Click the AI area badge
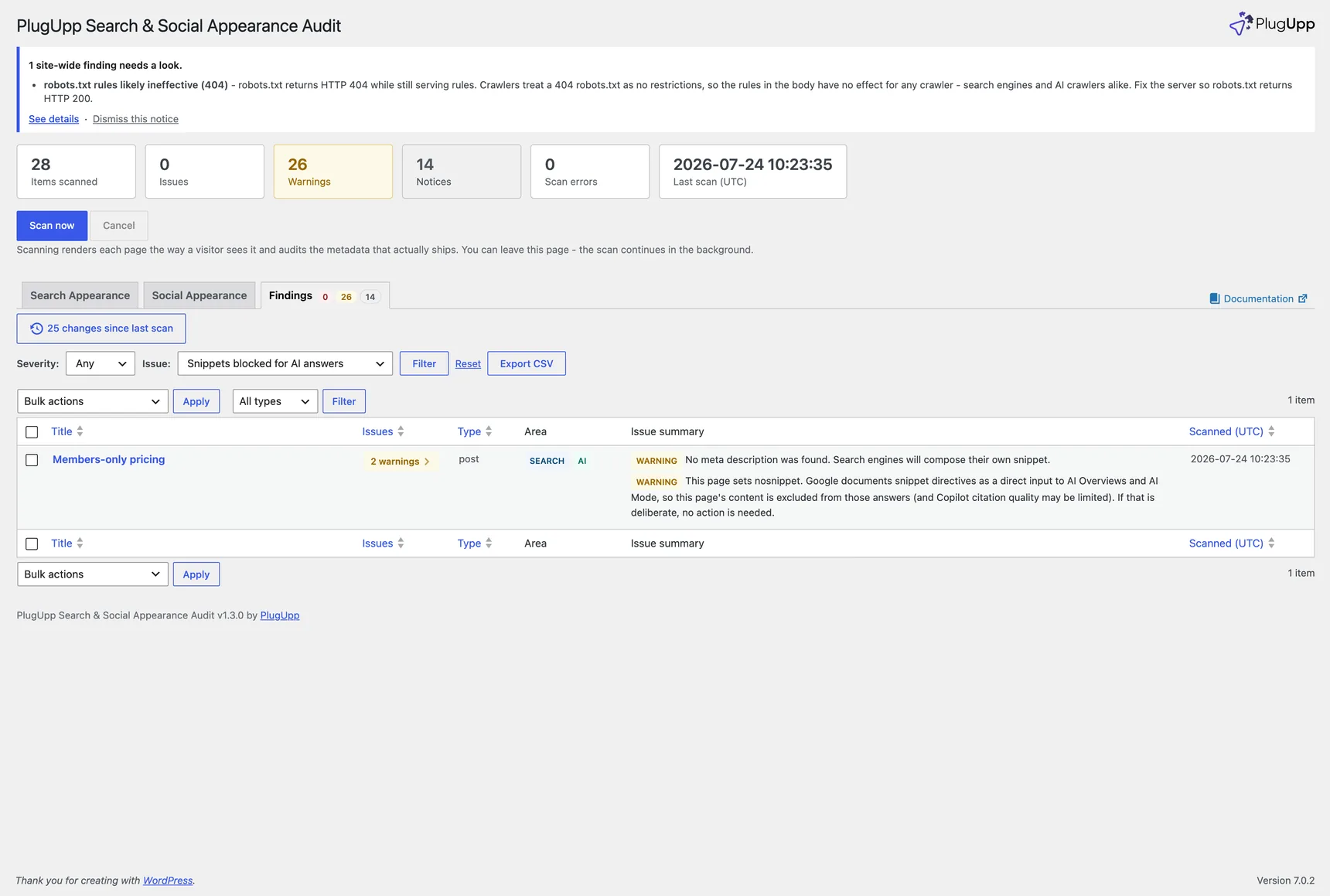 [x=582, y=461]
